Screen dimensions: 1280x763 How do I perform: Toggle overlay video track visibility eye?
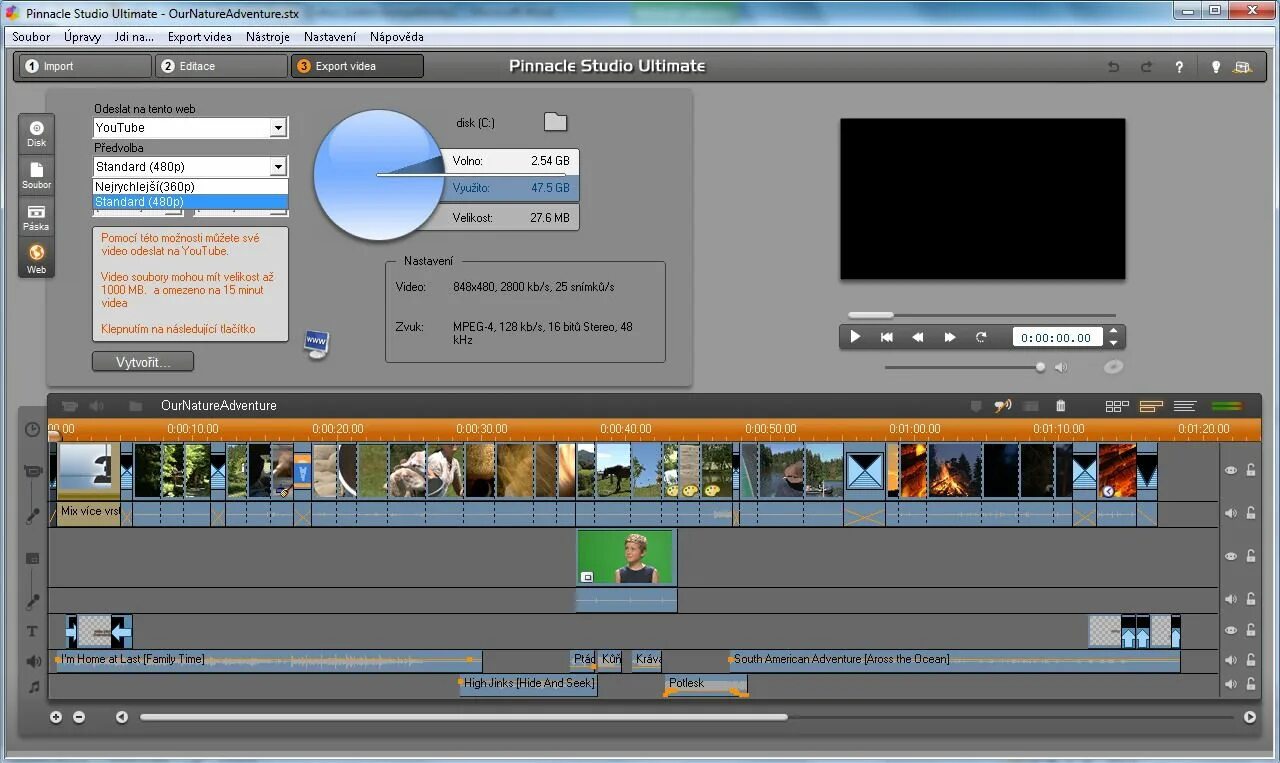[1231, 556]
